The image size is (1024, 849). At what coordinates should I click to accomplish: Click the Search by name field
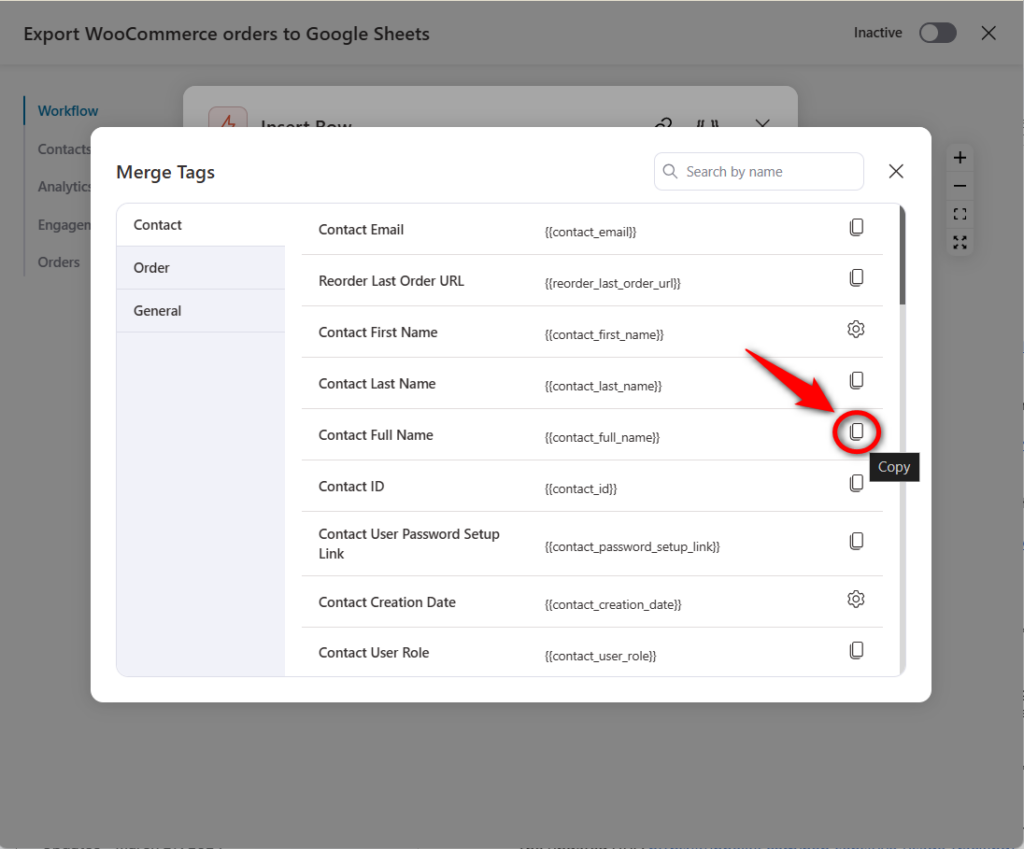pyautogui.click(x=759, y=172)
